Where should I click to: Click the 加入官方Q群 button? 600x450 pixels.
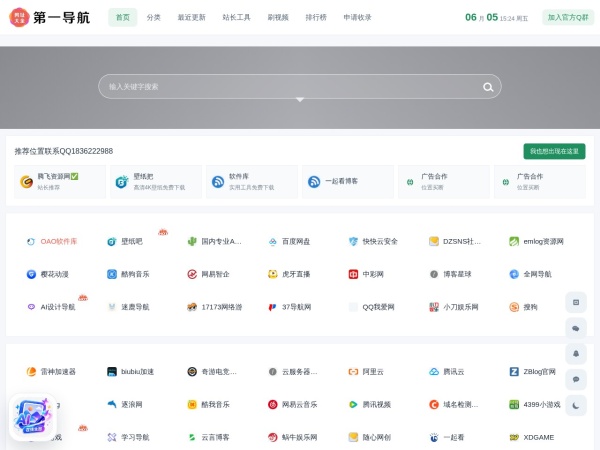[x=568, y=17]
